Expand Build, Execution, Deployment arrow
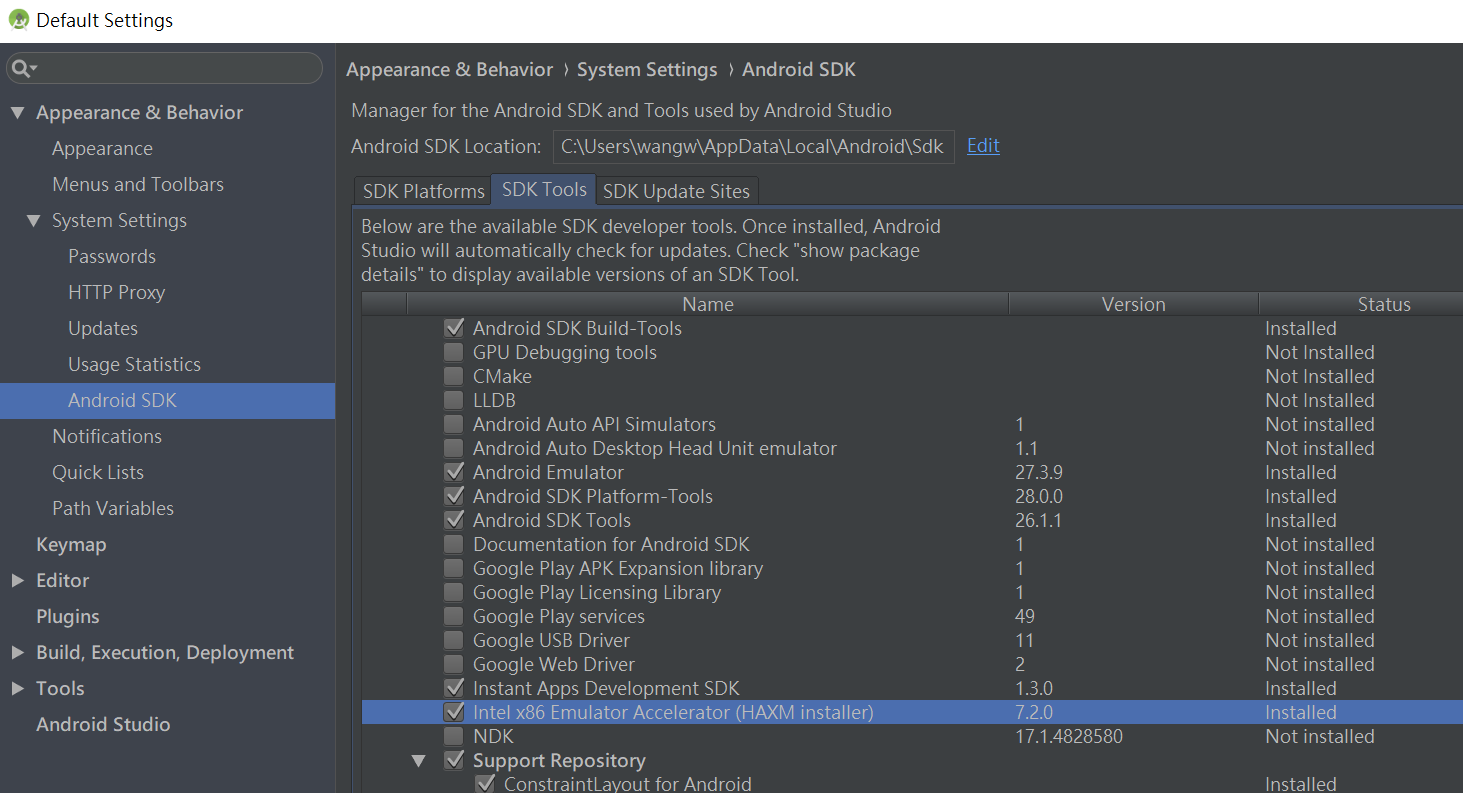 pyautogui.click(x=17, y=652)
